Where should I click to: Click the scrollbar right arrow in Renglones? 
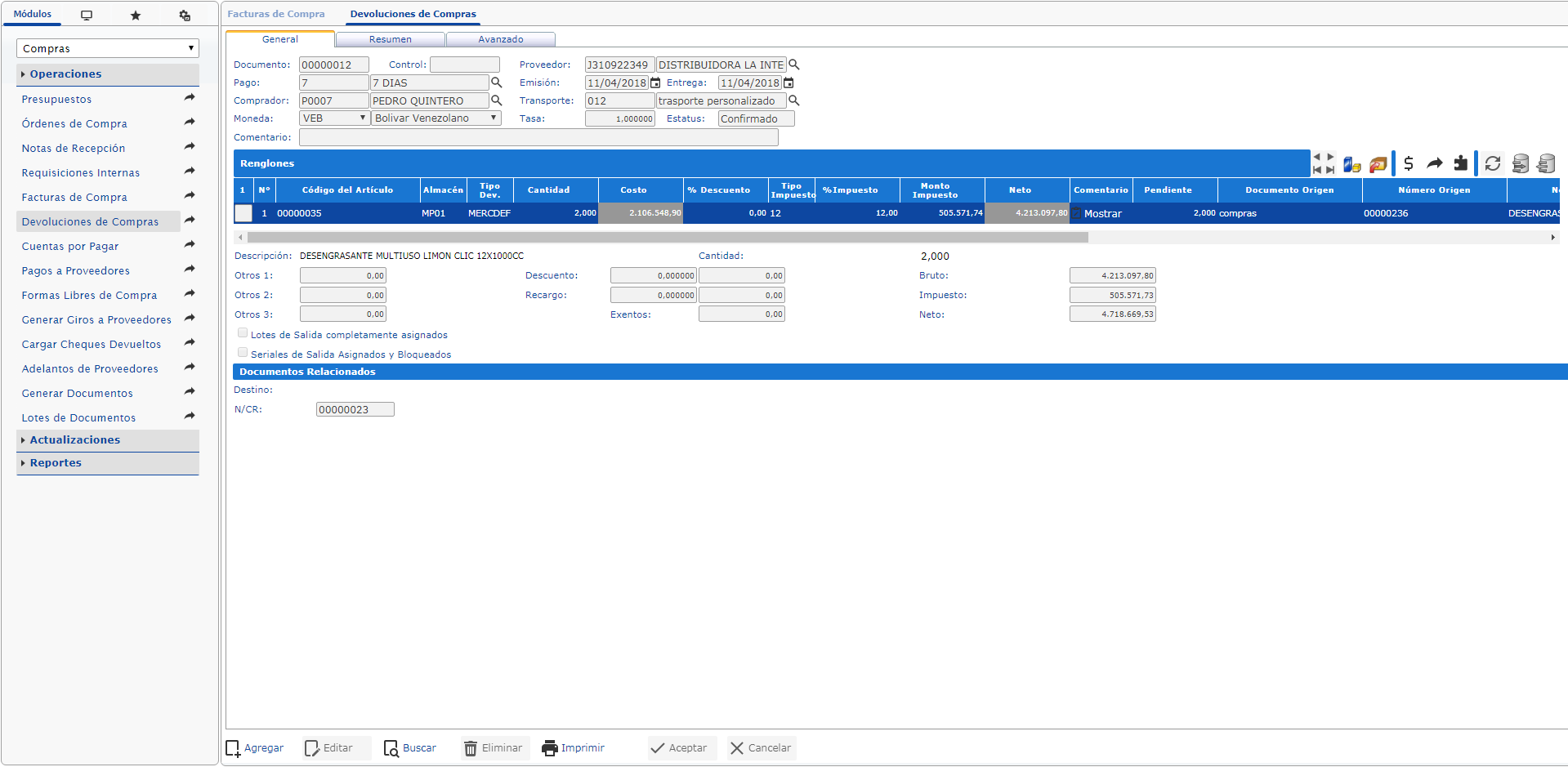click(x=1552, y=237)
